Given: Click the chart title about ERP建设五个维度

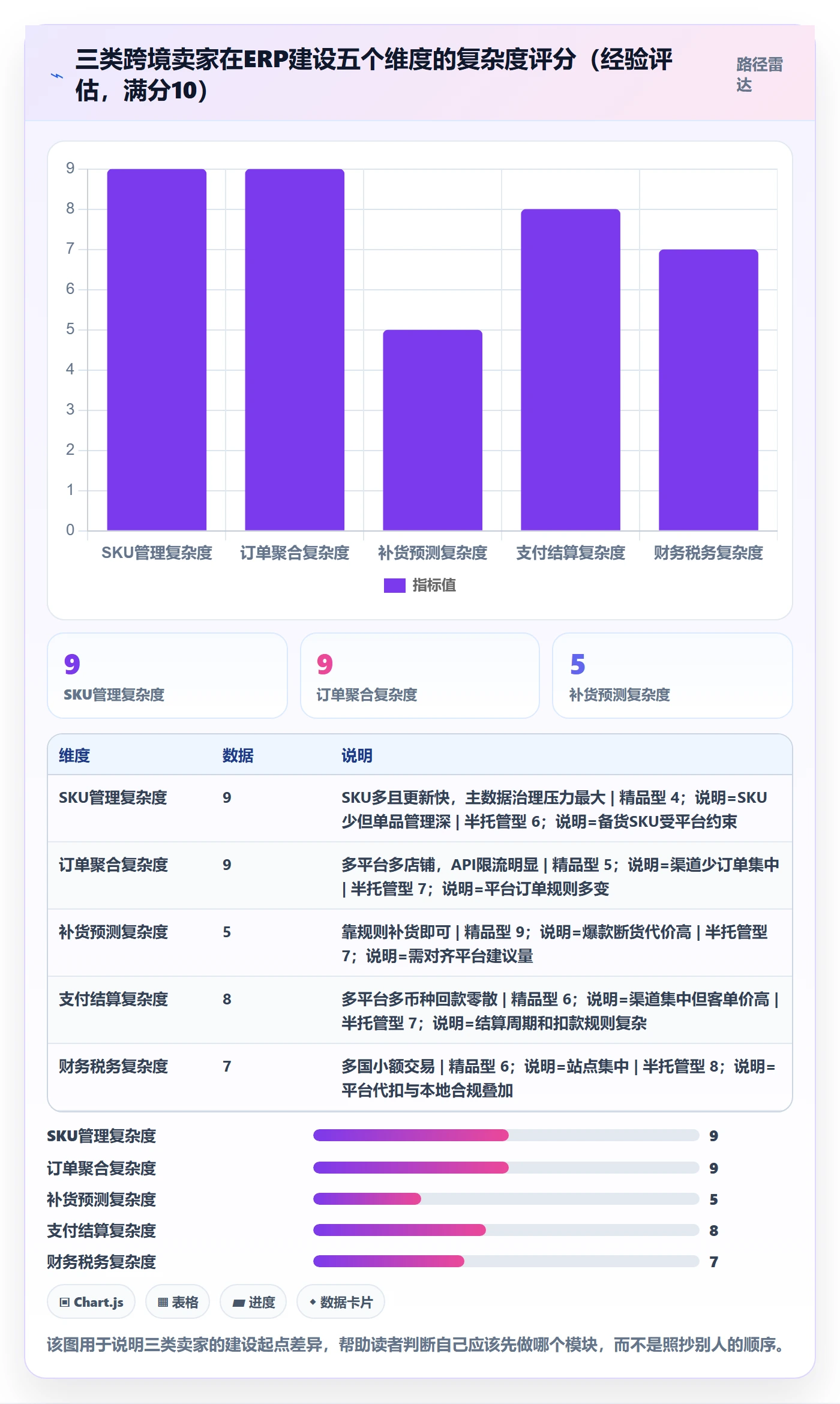Looking at the screenshot, I should pyautogui.click(x=374, y=74).
